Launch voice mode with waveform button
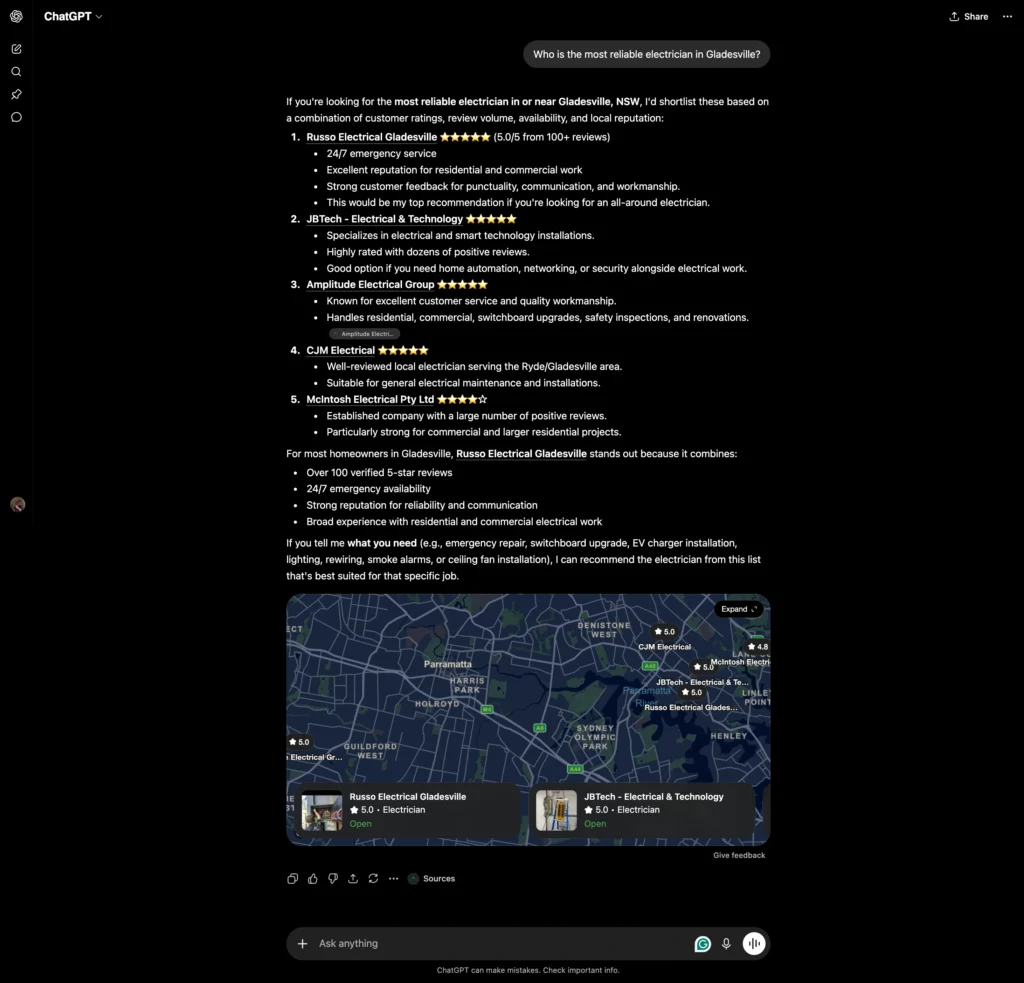 coord(754,943)
